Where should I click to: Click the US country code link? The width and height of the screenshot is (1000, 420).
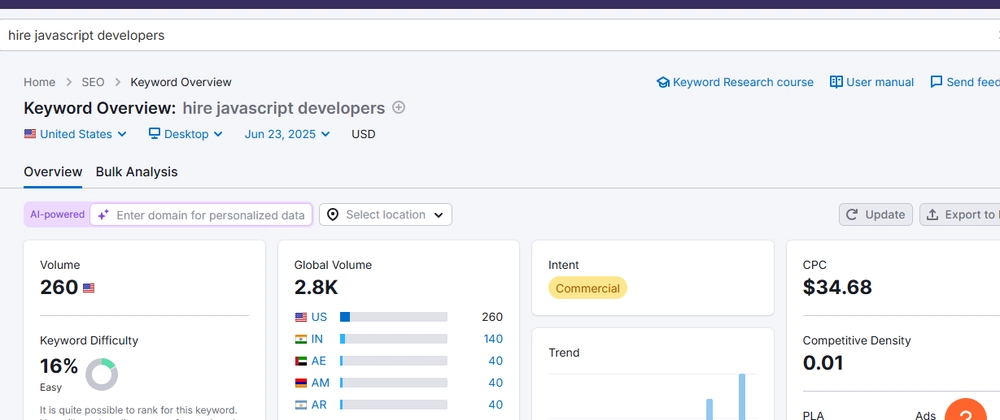320,317
